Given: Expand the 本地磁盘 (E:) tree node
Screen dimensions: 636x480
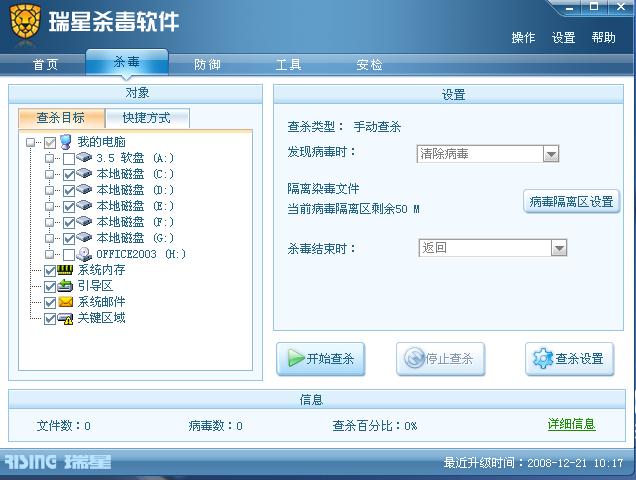Looking at the screenshot, I should pos(49,207).
